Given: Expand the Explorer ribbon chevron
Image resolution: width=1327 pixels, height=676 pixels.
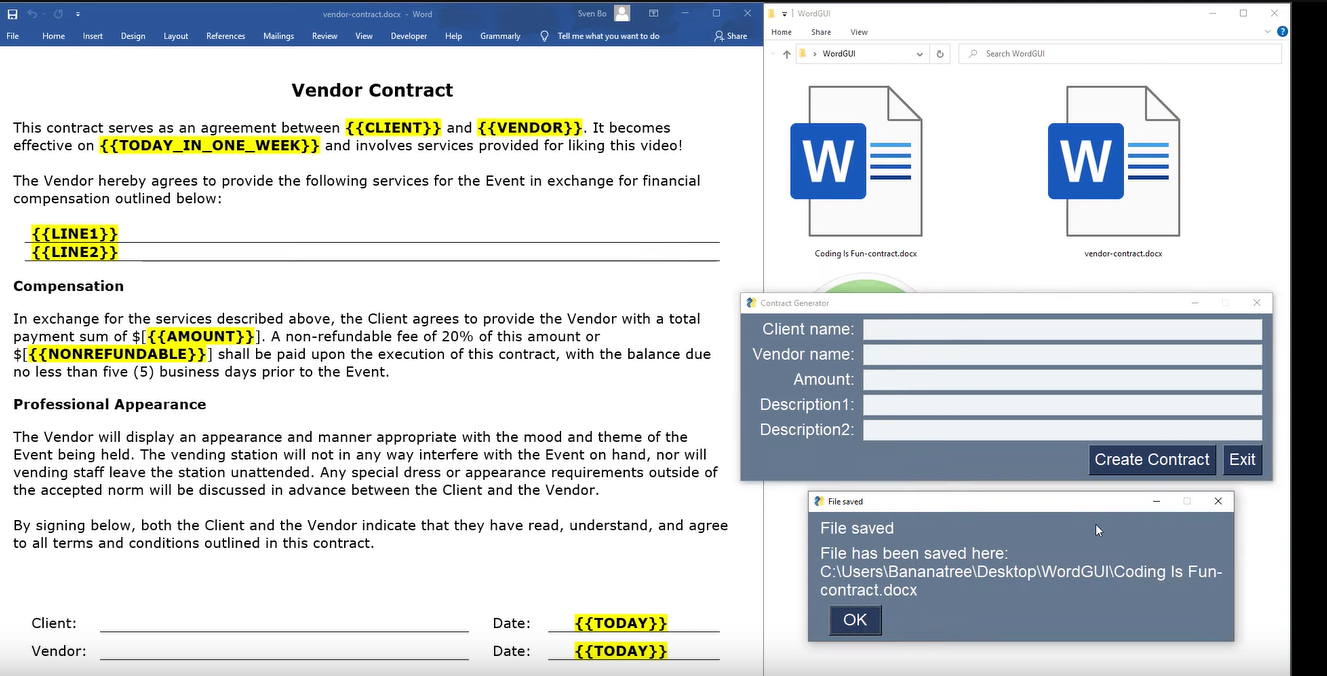Looking at the screenshot, I should pyautogui.click(x=1268, y=32).
